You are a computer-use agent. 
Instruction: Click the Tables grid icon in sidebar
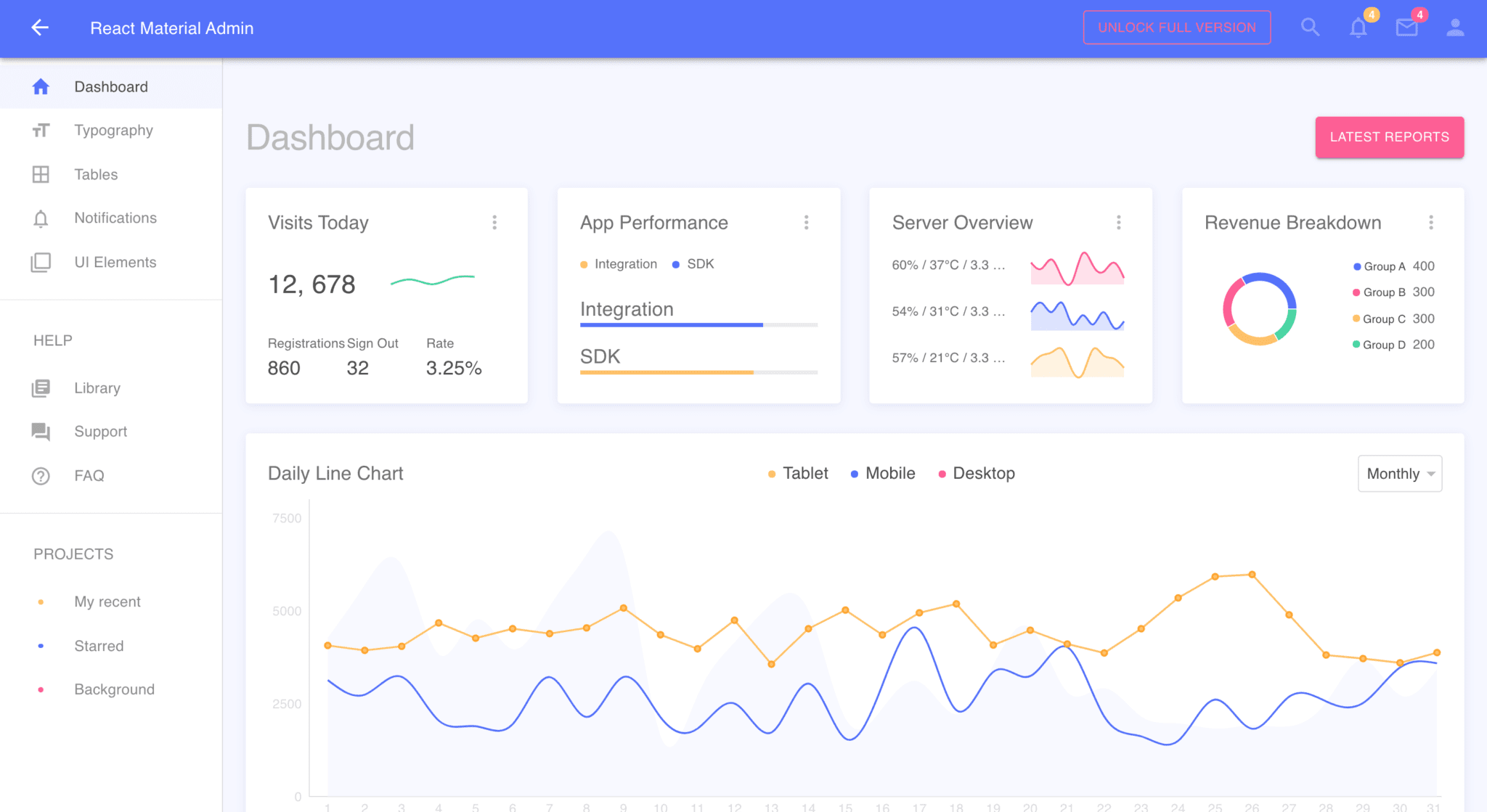coord(41,175)
